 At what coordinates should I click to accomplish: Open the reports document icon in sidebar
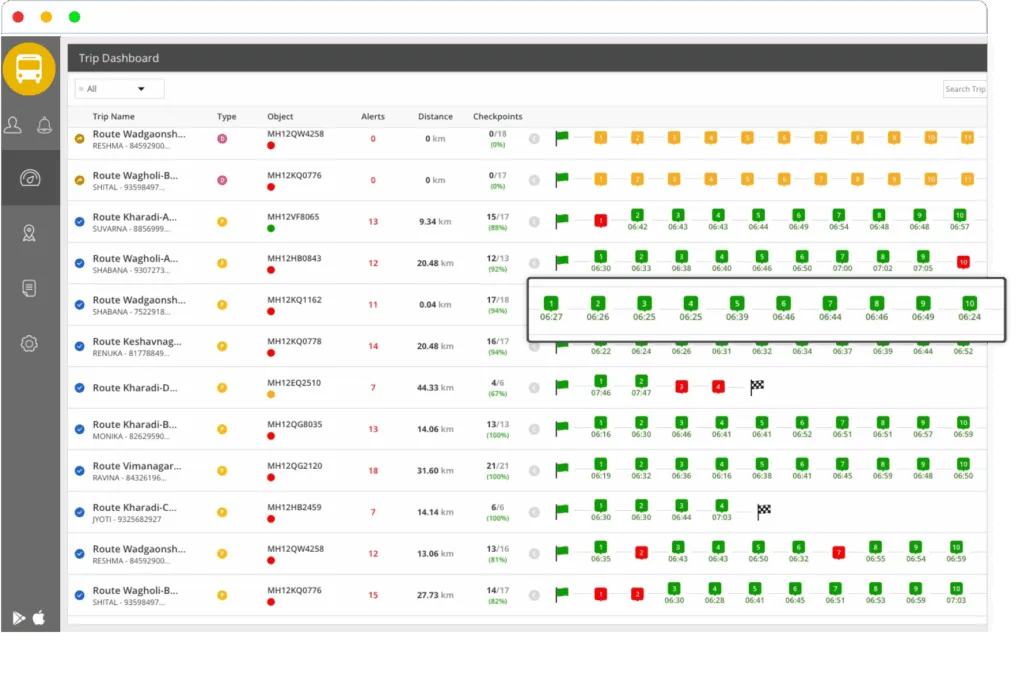(x=29, y=288)
